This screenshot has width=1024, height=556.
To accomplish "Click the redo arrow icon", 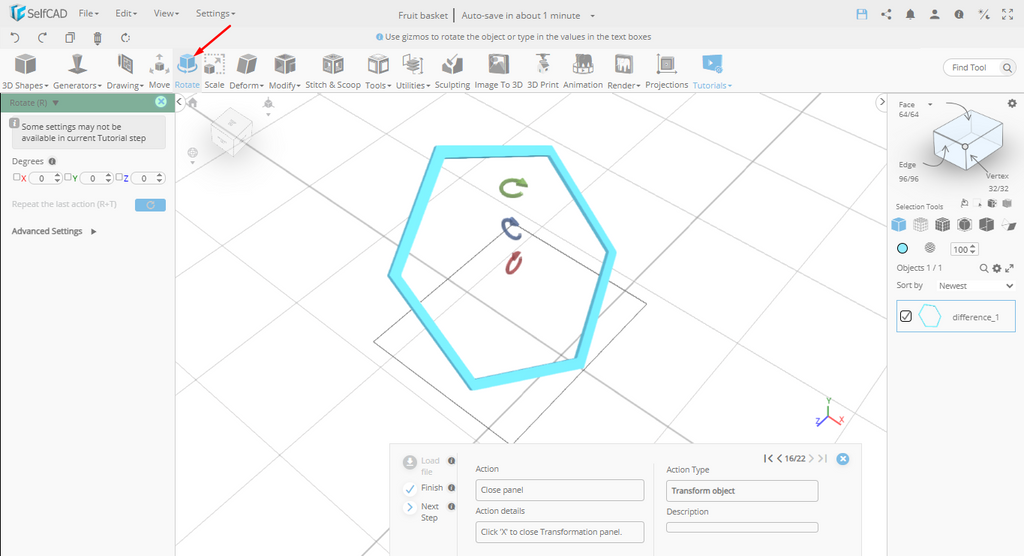I will click(x=42, y=37).
